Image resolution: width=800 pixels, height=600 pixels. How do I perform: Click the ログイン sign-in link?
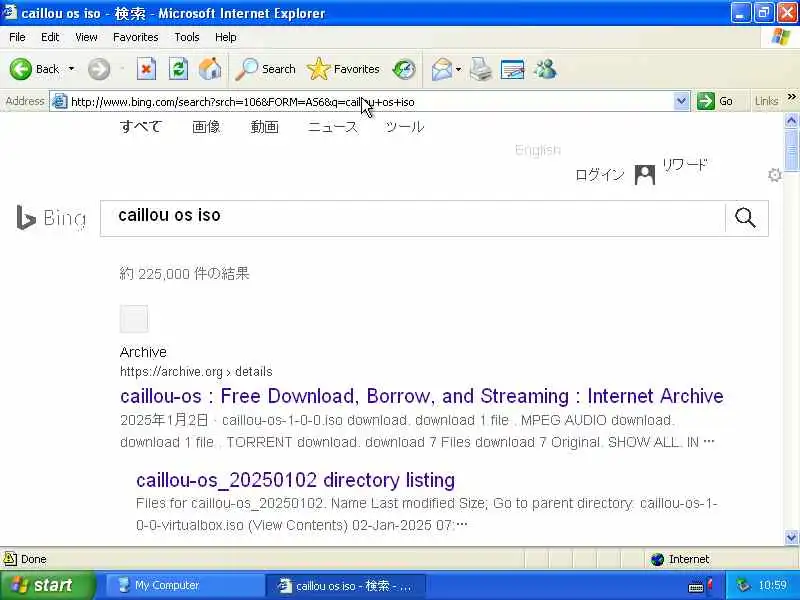click(x=600, y=175)
